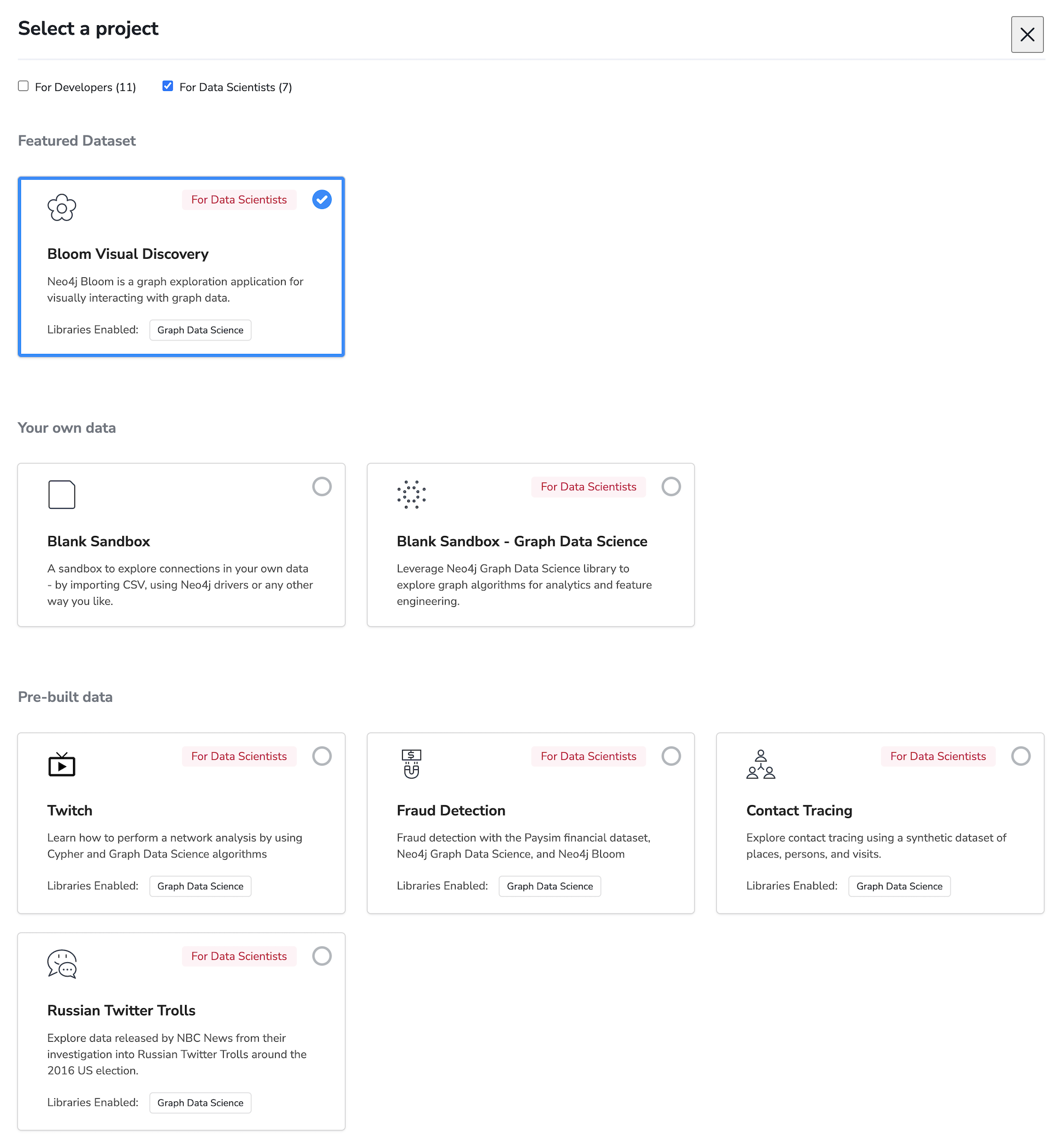
Task: Click the Fraud Detection money magnet icon
Action: (x=412, y=764)
